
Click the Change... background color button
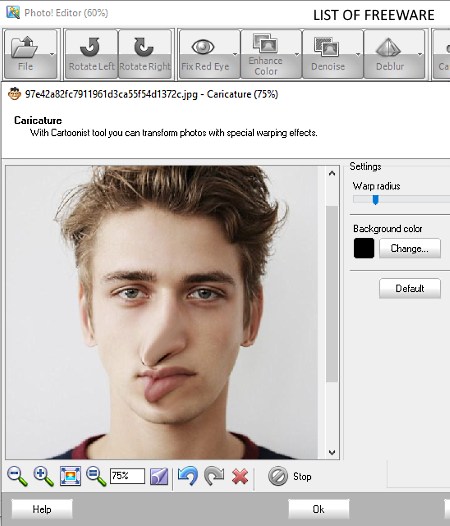pos(410,248)
